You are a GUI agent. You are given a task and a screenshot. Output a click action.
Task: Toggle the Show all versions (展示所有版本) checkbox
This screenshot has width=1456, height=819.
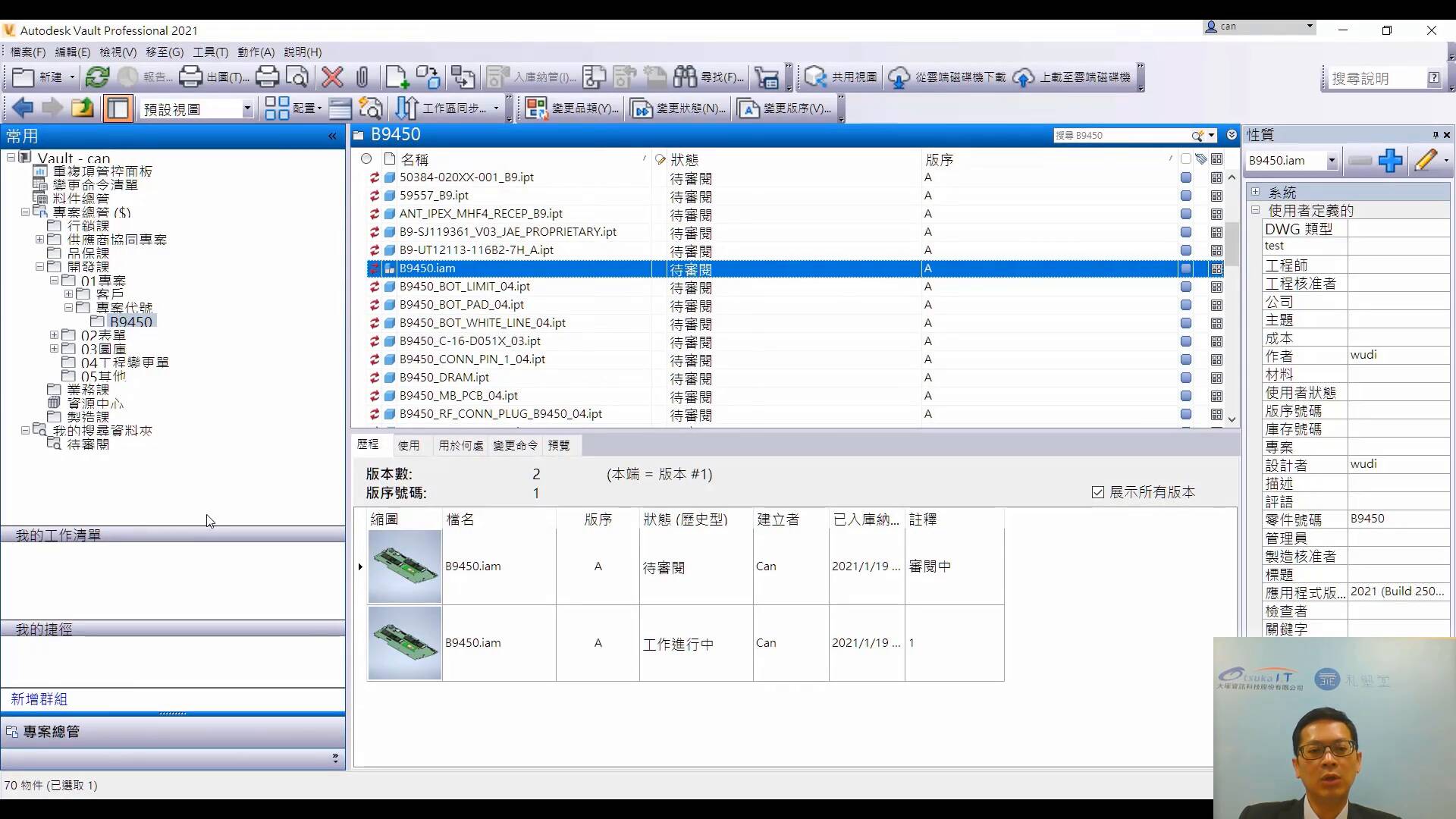click(1098, 492)
